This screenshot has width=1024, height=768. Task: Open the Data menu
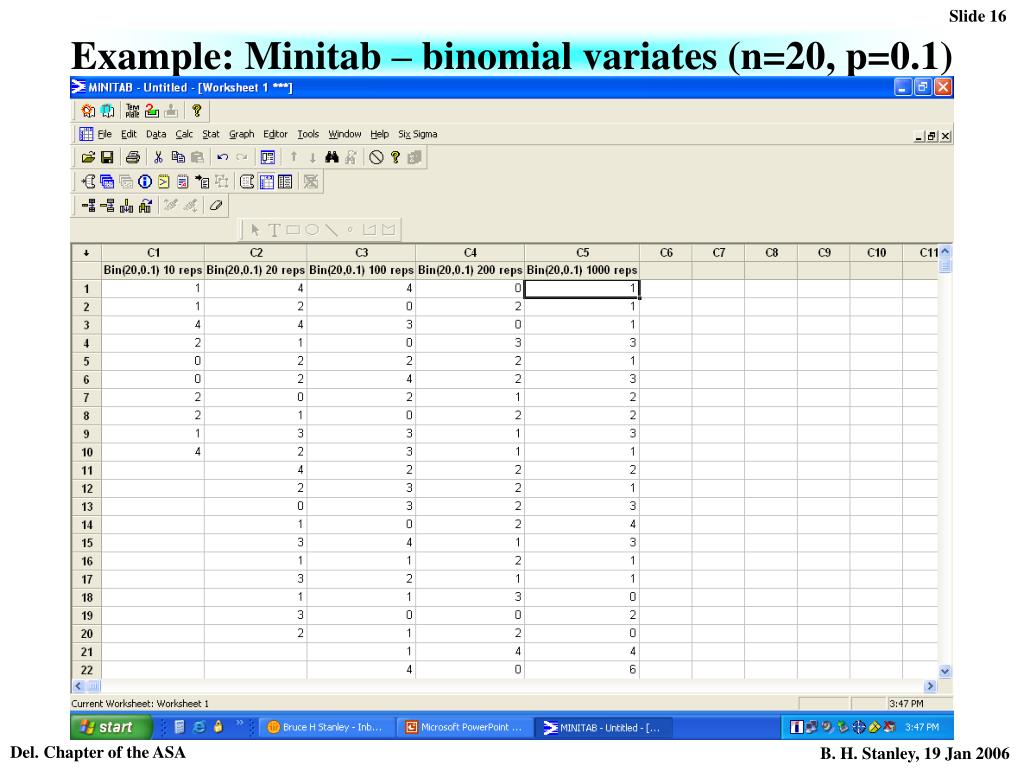point(156,134)
